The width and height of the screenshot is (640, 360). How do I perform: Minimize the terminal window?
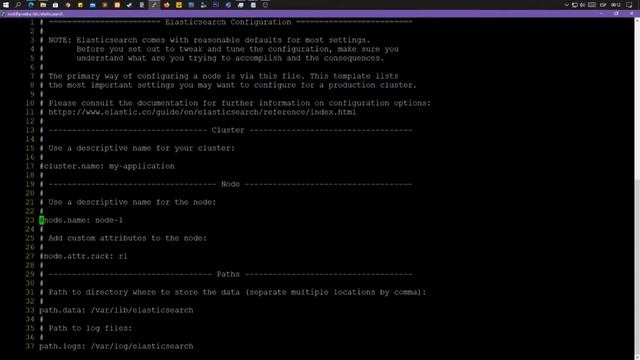pos(601,13)
